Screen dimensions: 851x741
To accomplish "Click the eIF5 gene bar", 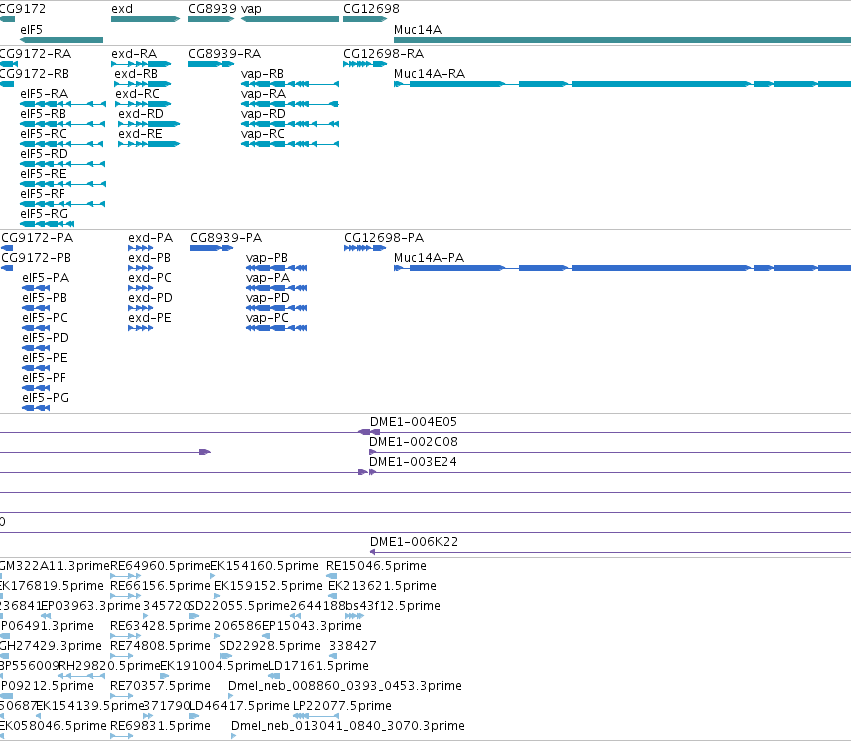I will coord(61,40).
